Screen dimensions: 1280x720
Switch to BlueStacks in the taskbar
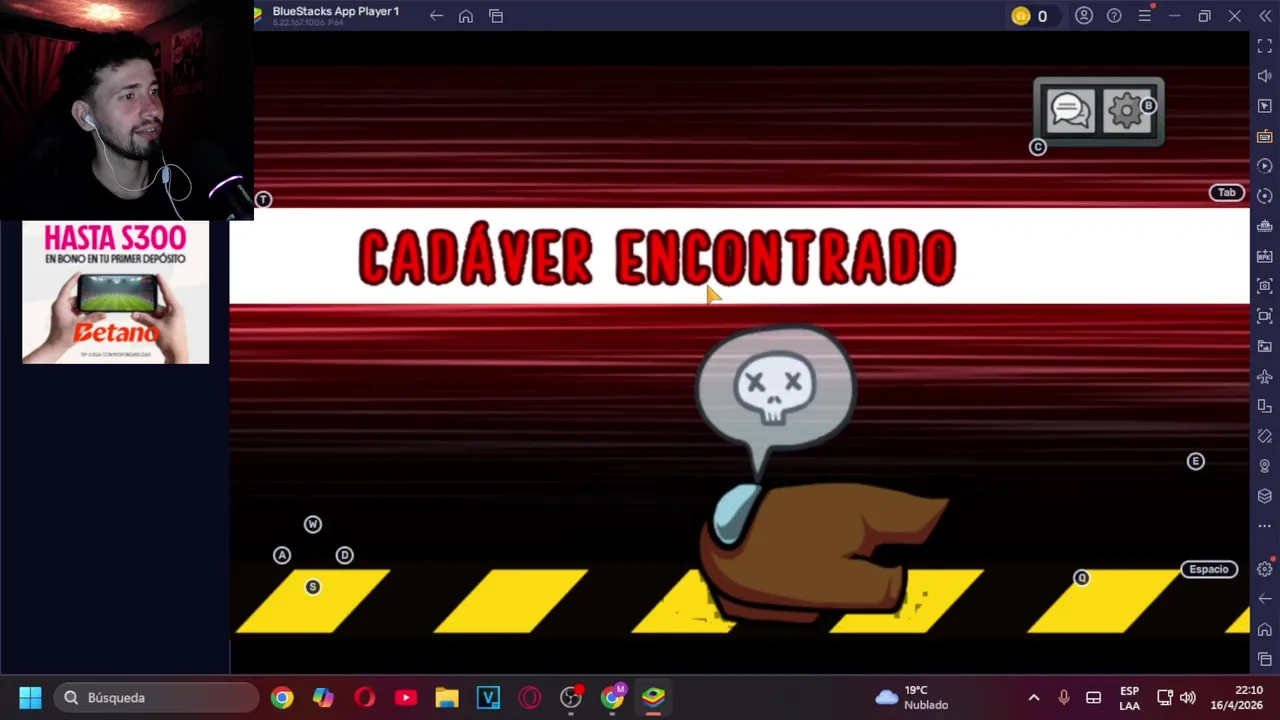tap(653, 697)
